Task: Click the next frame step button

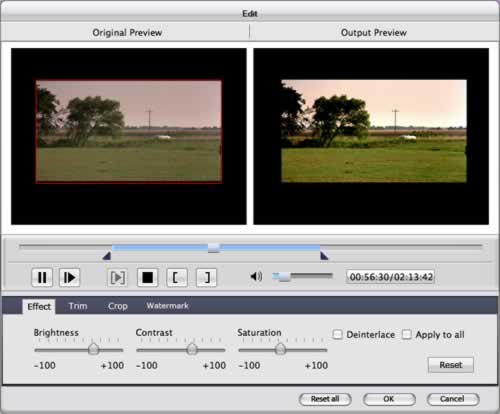Action: pyautogui.click(x=69, y=277)
